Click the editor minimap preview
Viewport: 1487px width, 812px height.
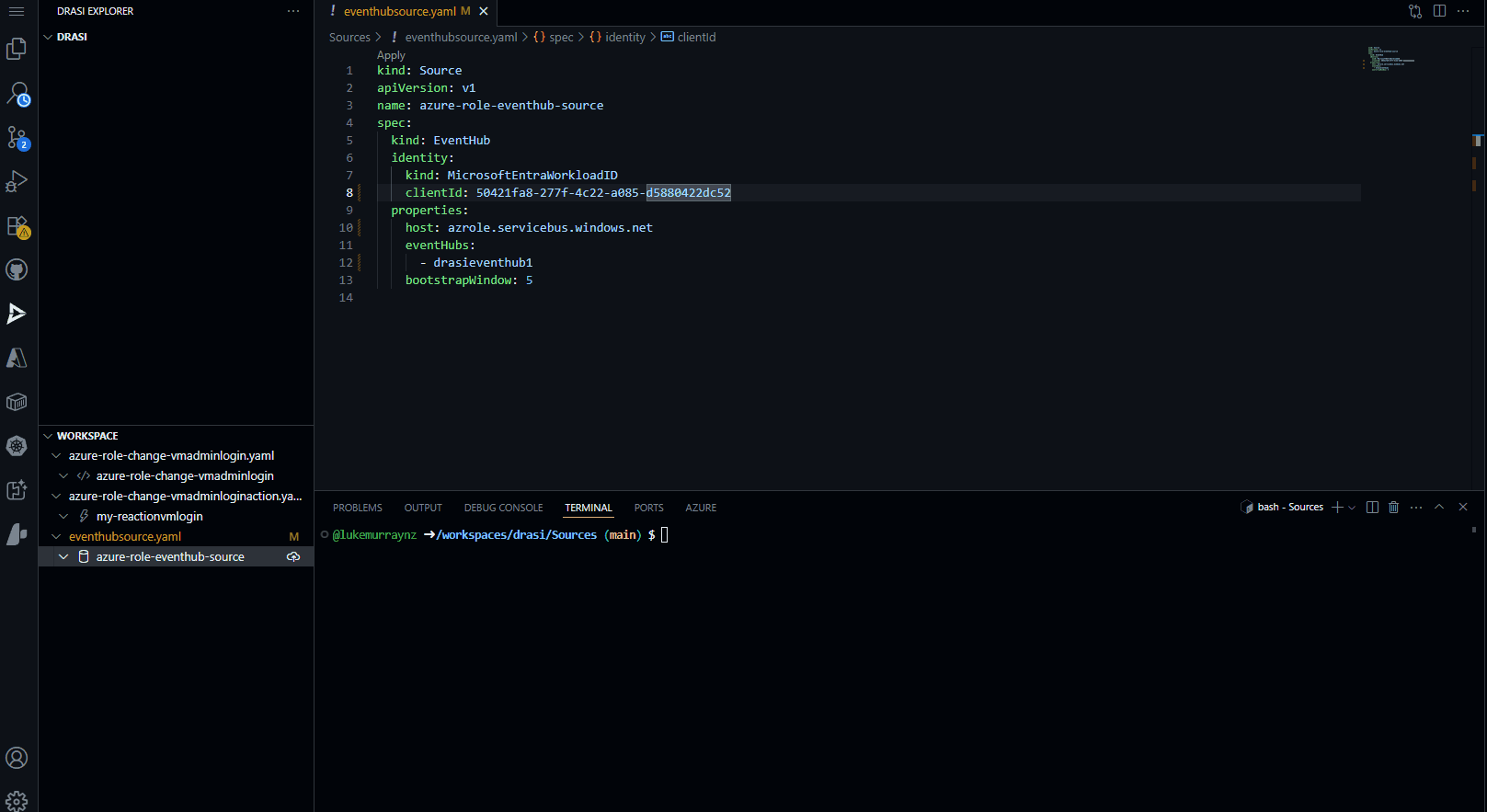pos(1390,60)
